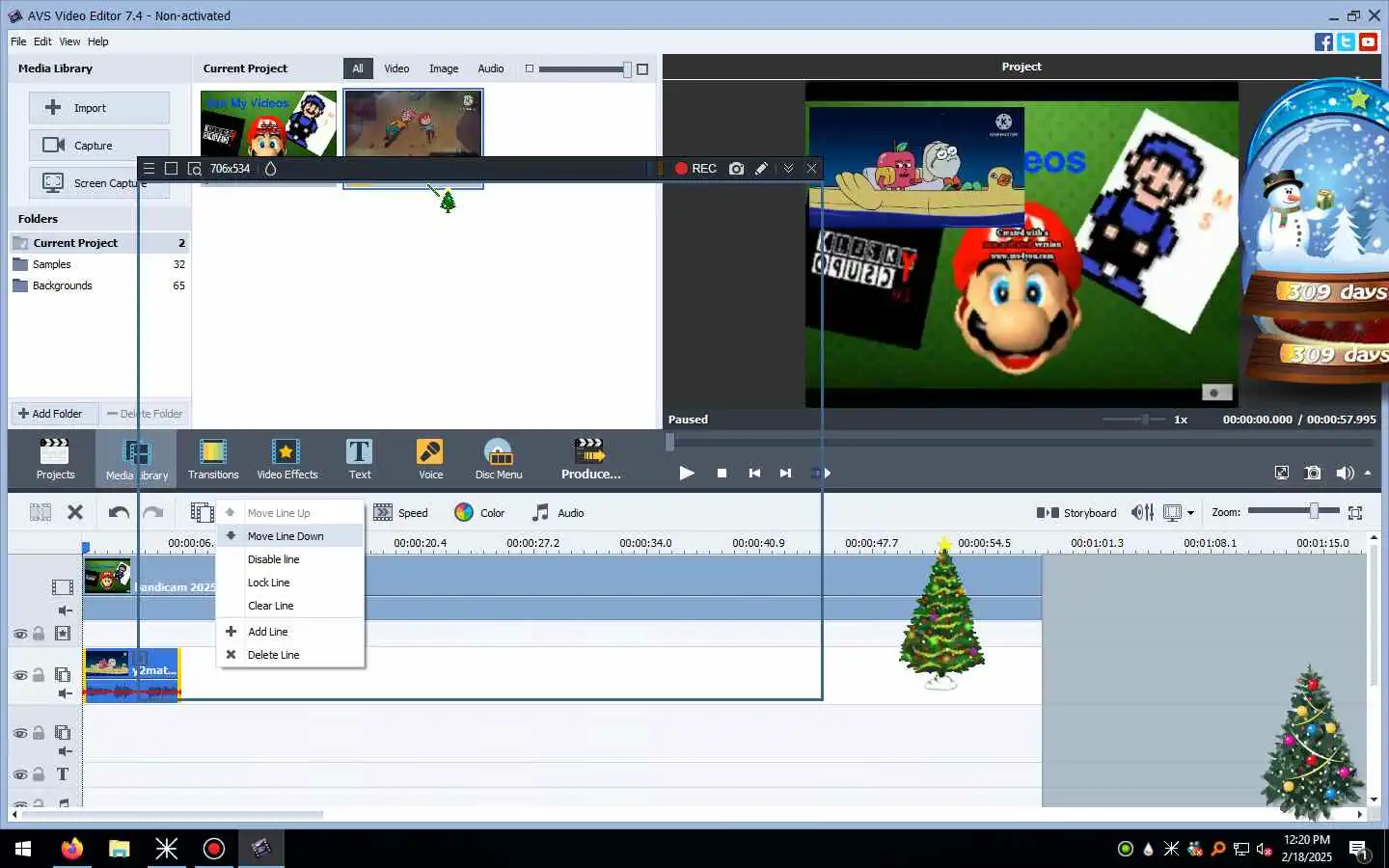Screen dimensions: 1389x868
Task: Open the Text tool panel
Action: coord(359,458)
